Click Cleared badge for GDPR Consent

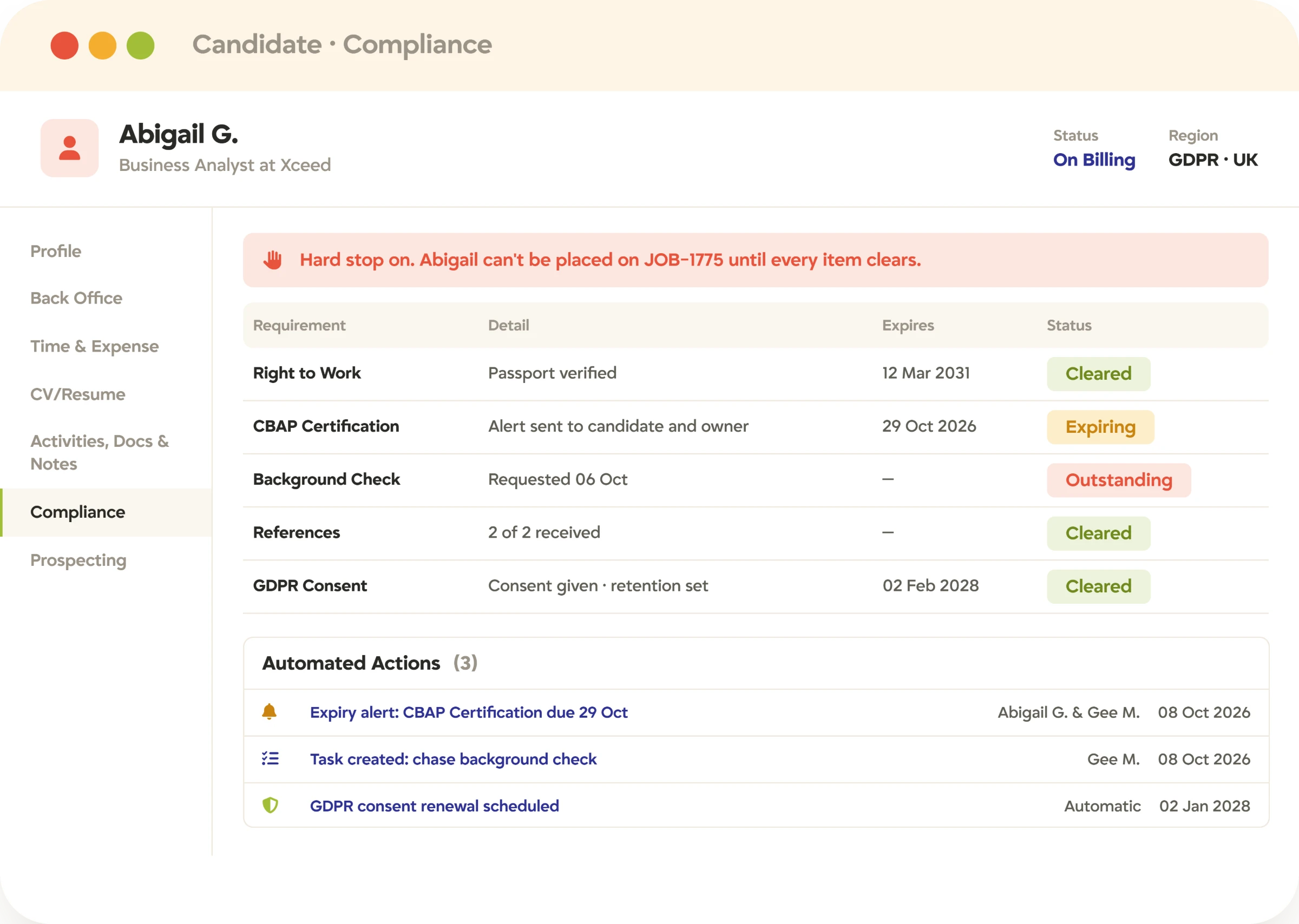[1099, 586]
